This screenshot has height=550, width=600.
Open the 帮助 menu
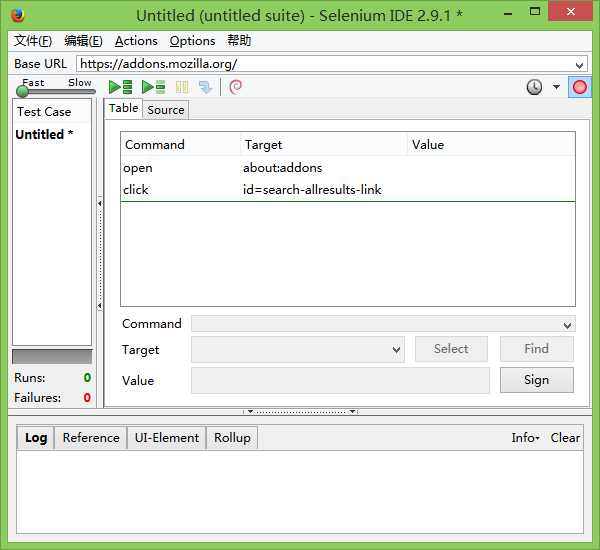239,41
